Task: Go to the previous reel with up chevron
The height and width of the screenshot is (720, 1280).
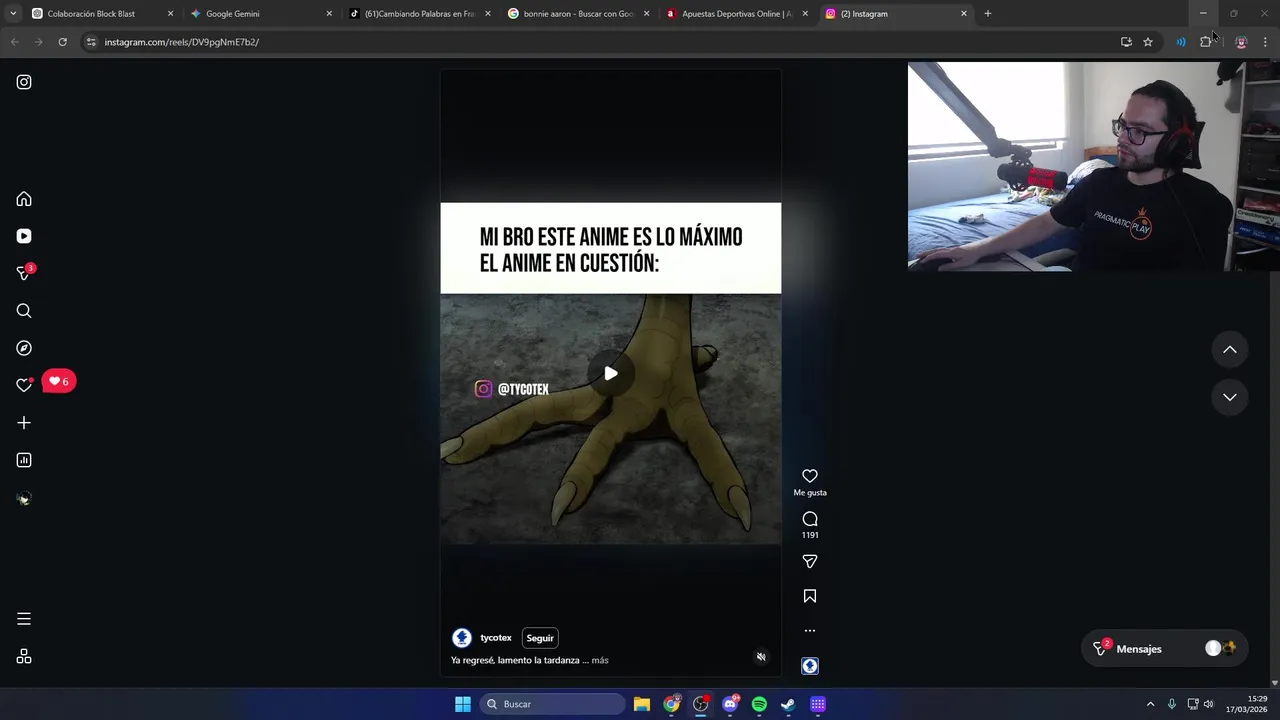Action: [1230, 350]
